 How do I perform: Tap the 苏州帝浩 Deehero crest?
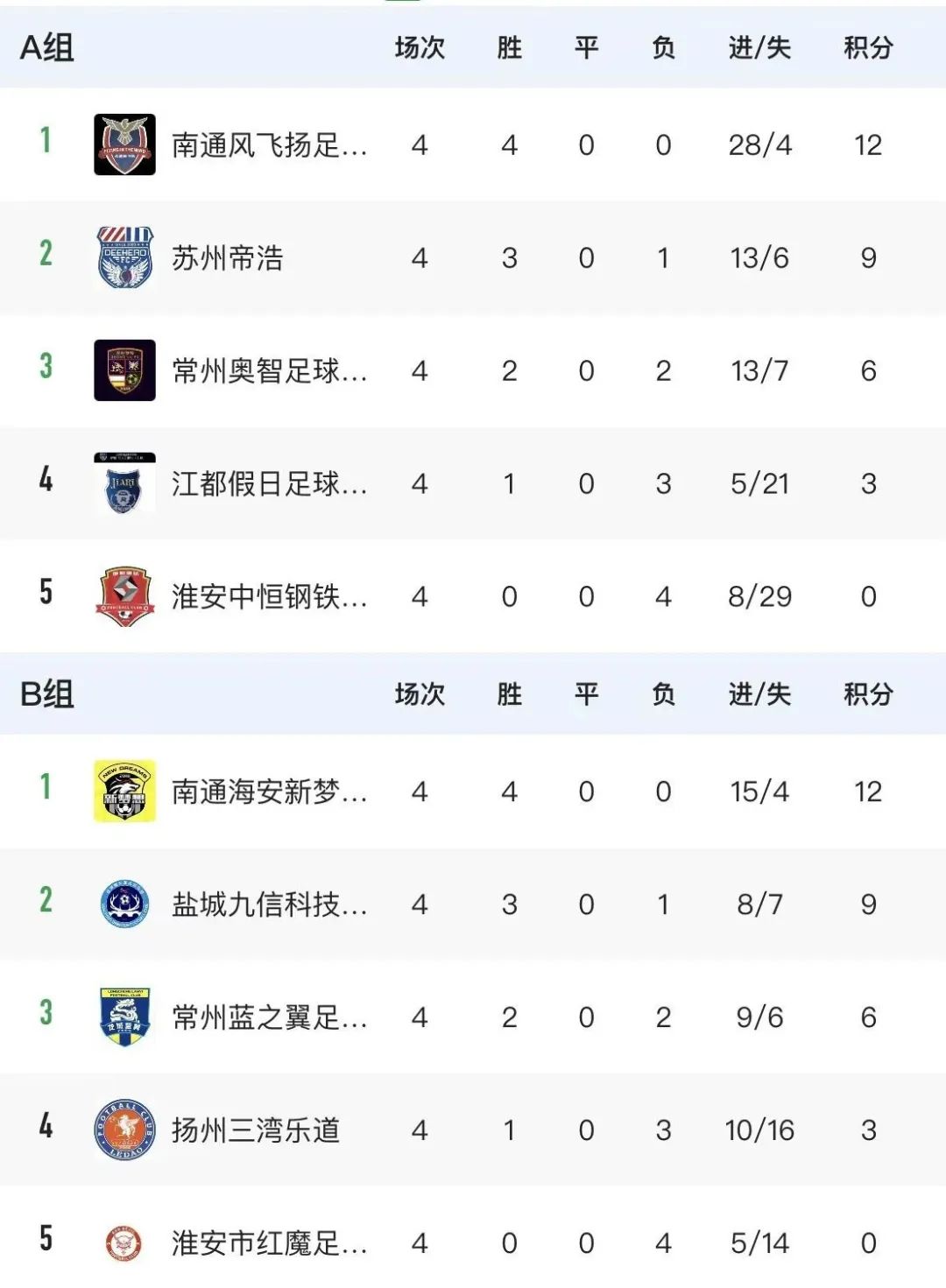click(x=124, y=257)
